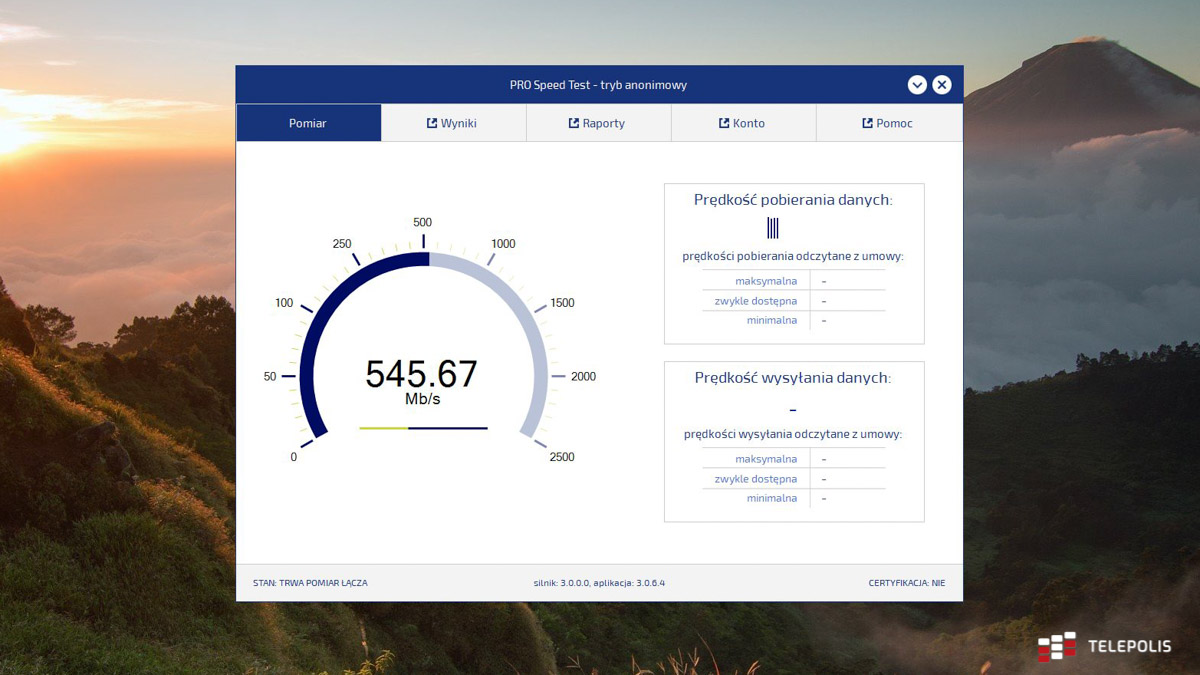
Task: Click the upload 'minimalna' table row
Action: (793, 498)
